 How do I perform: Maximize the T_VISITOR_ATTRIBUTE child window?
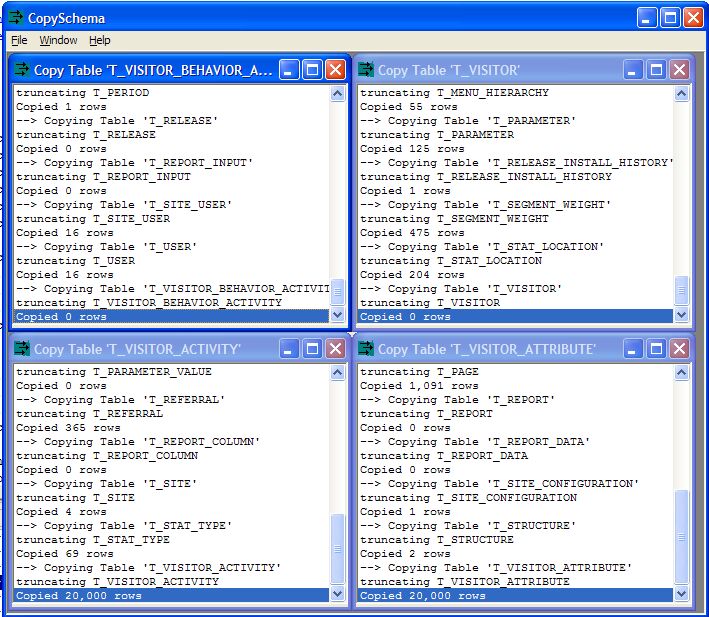click(656, 349)
